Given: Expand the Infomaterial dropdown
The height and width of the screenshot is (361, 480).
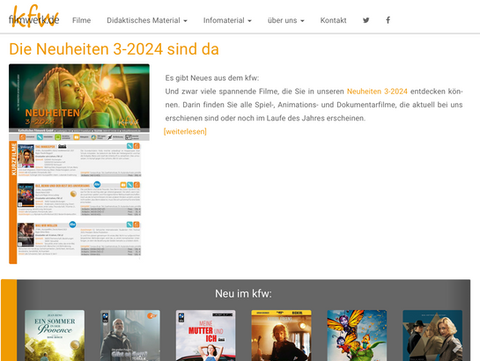Looking at the screenshot, I should tap(227, 20).
